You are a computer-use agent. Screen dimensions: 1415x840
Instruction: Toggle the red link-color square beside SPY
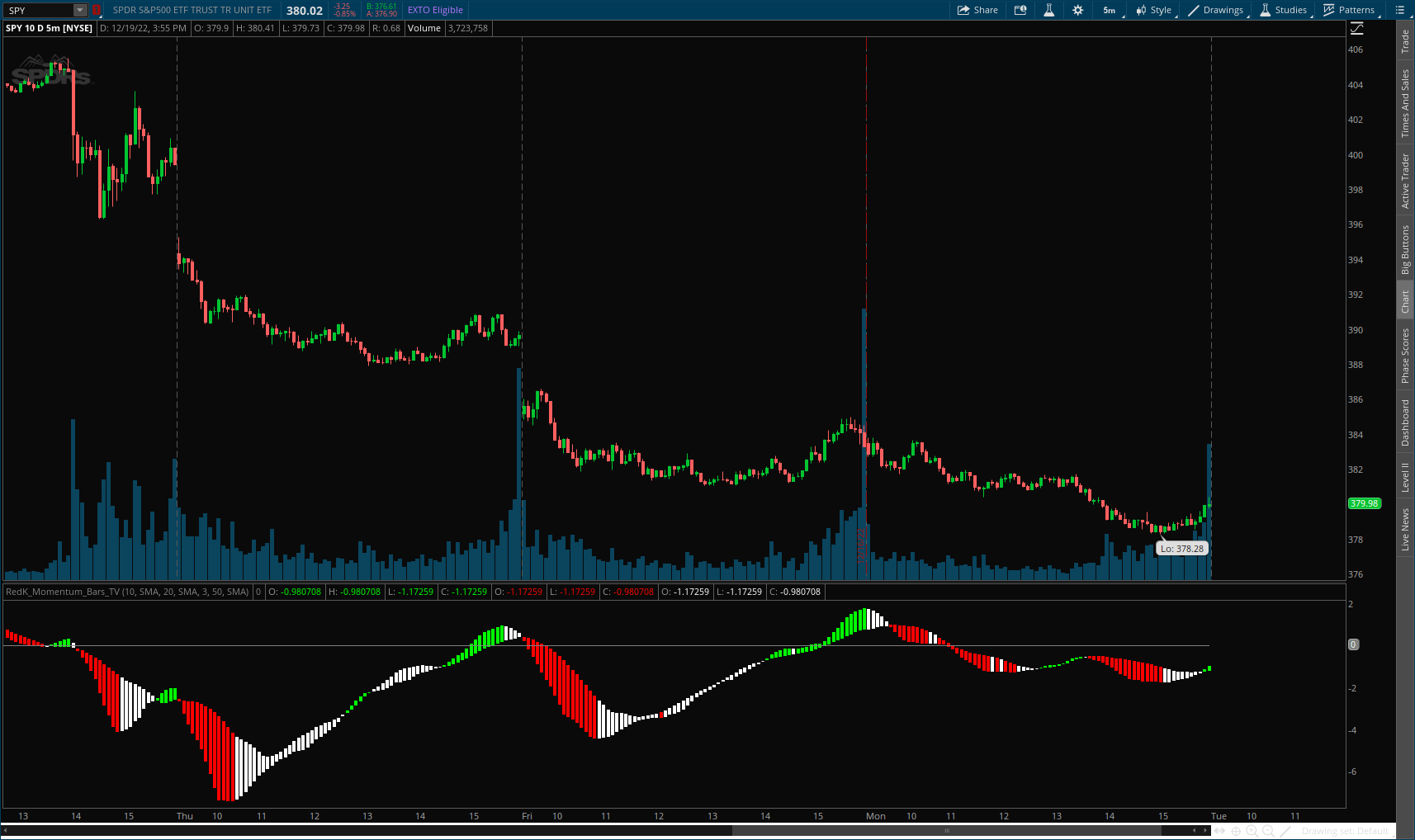pyautogui.click(x=97, y=10)
